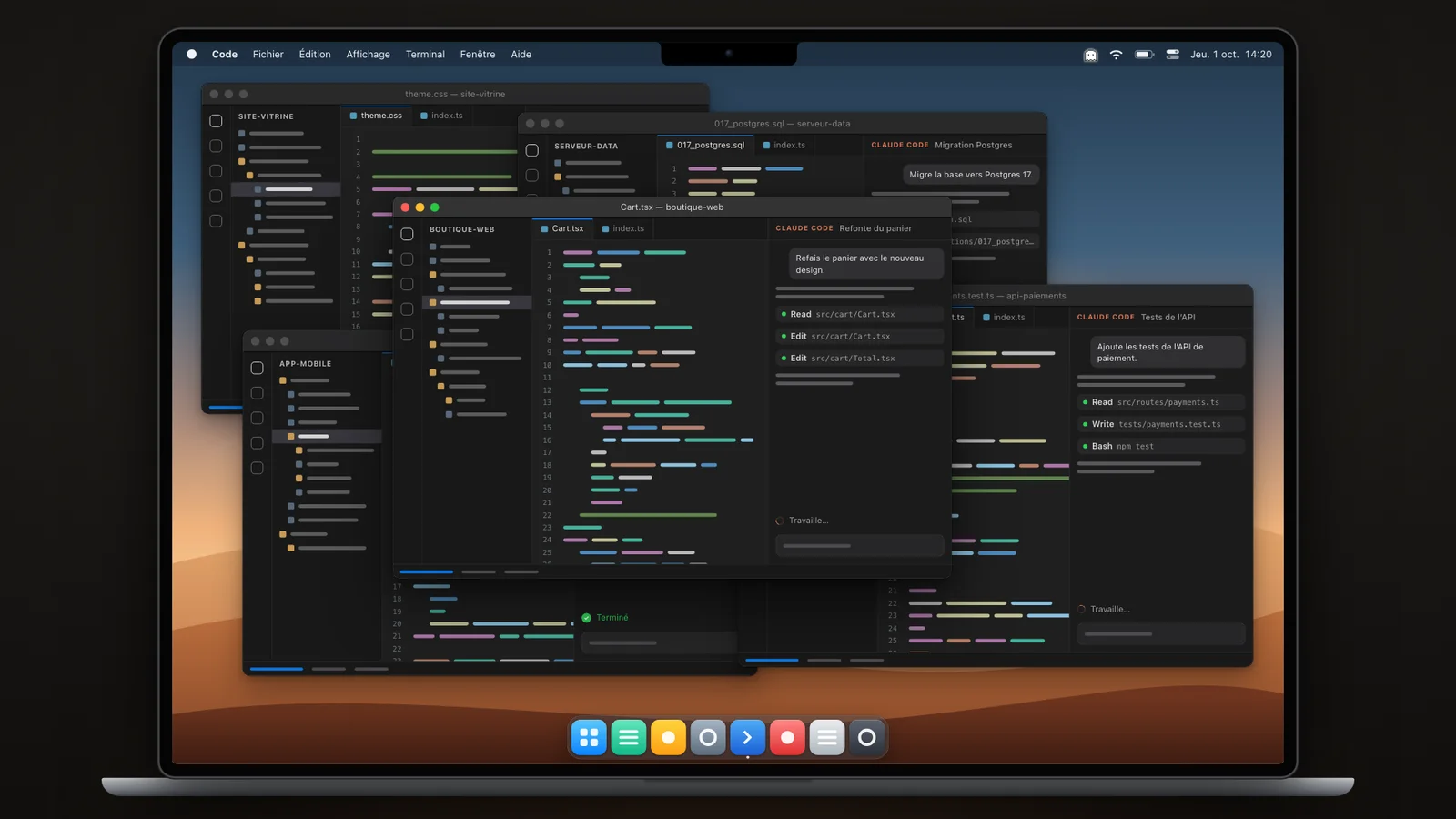The height and width of the screenshot is (819, 1456).
Task: Click the date and time in menu bar
Action: (x=1231, y=55)
